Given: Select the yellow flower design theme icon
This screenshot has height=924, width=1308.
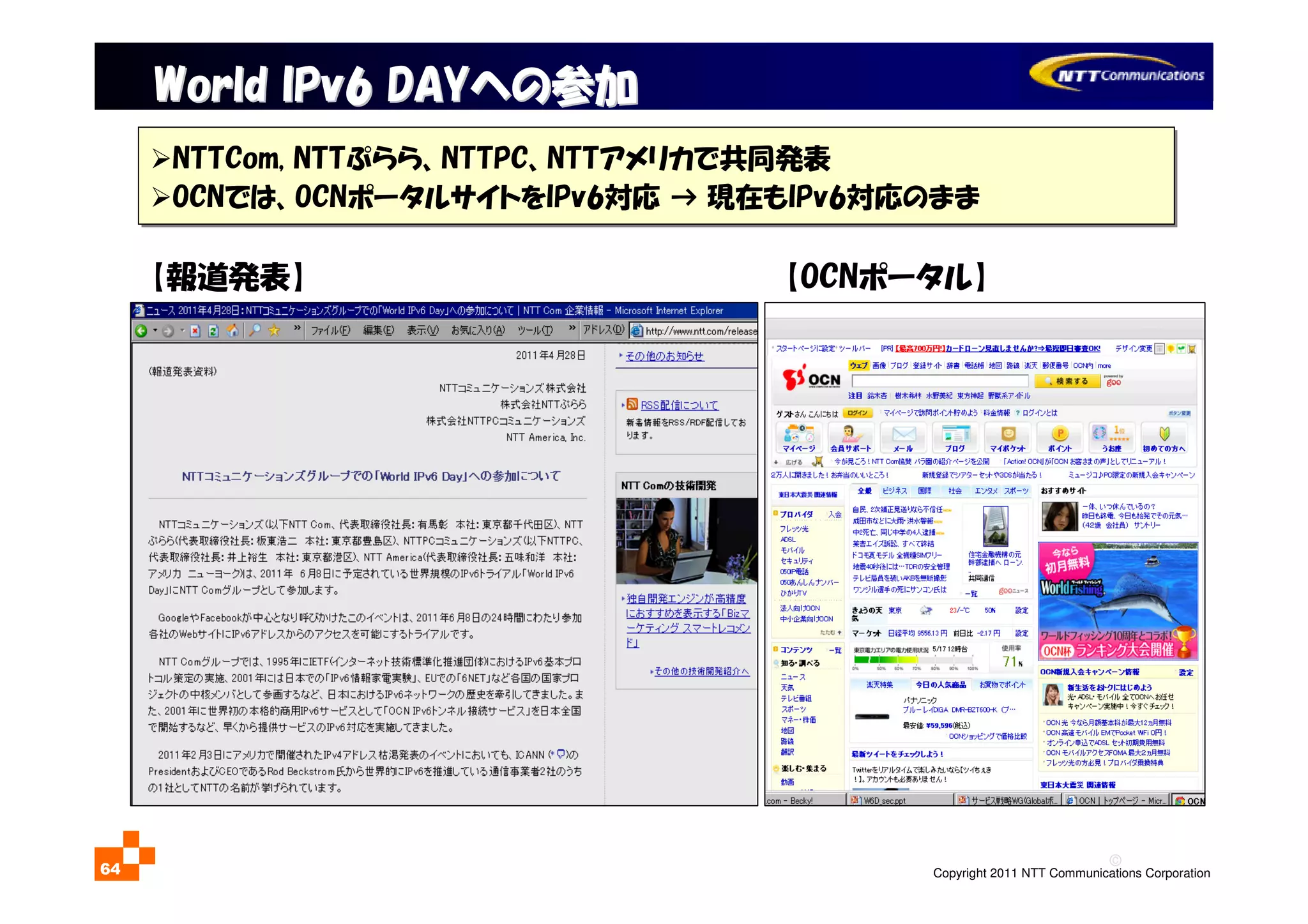Looking at the screenshot, I should 1171,349.
